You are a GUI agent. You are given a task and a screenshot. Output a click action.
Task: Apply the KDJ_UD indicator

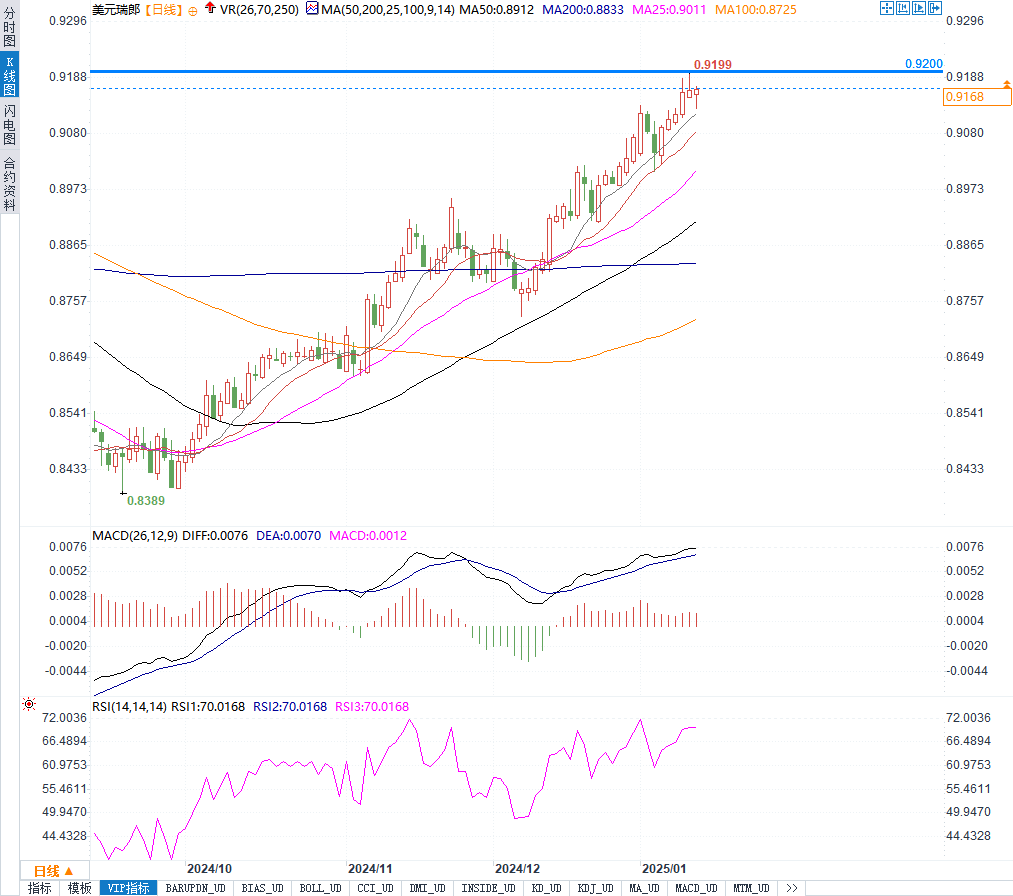pyautogui.click(x=595, y=888)
